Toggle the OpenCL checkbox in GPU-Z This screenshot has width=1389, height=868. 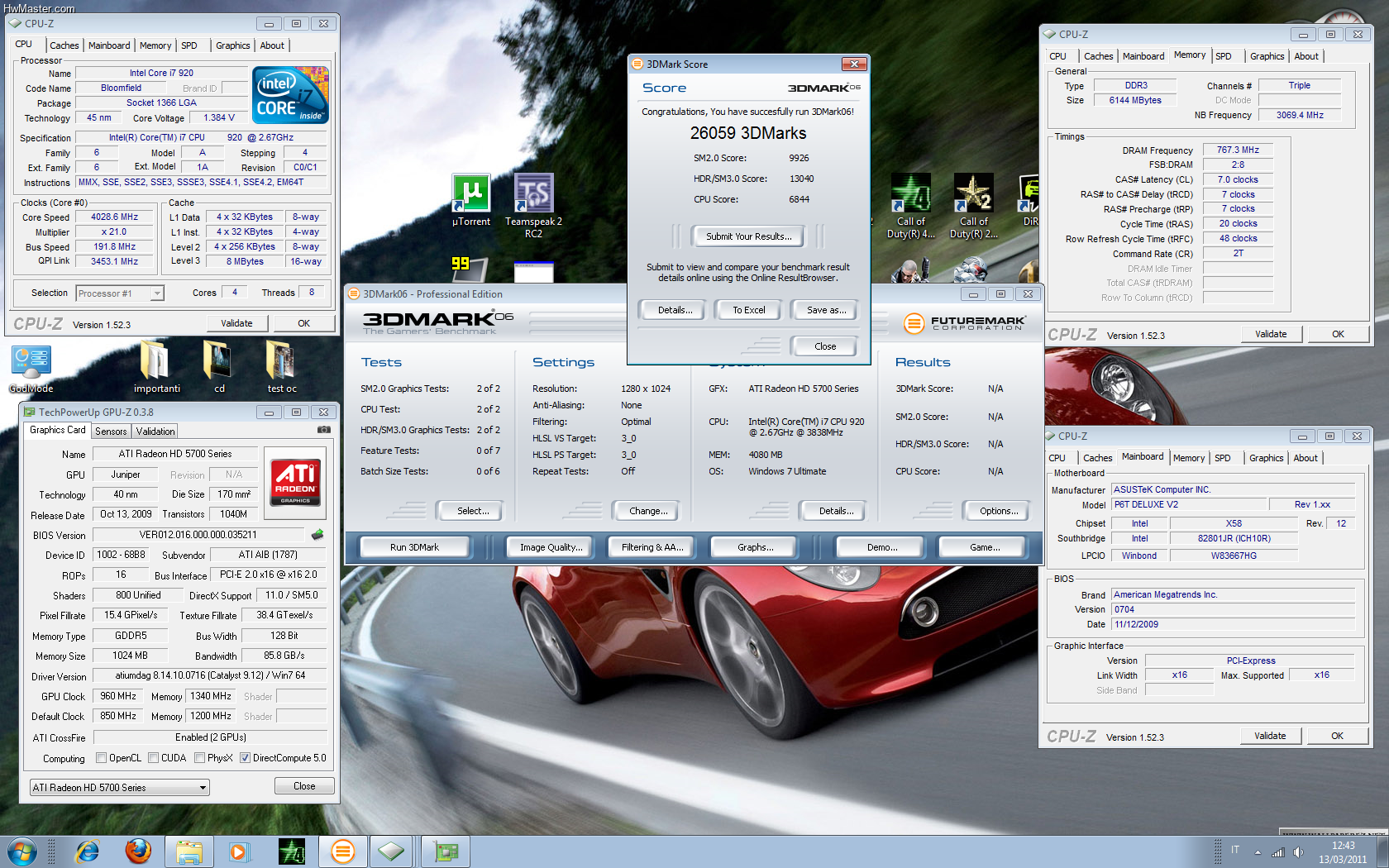click(x=101, y=758)
